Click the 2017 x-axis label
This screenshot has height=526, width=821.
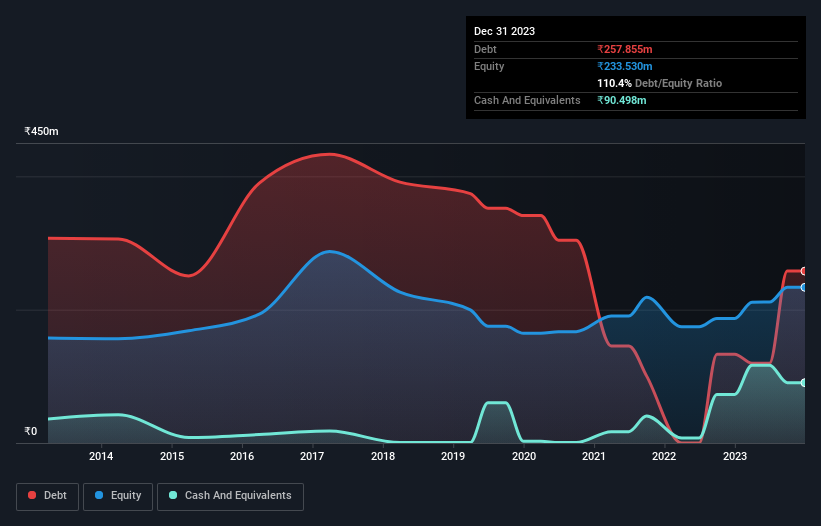point(312,456)
